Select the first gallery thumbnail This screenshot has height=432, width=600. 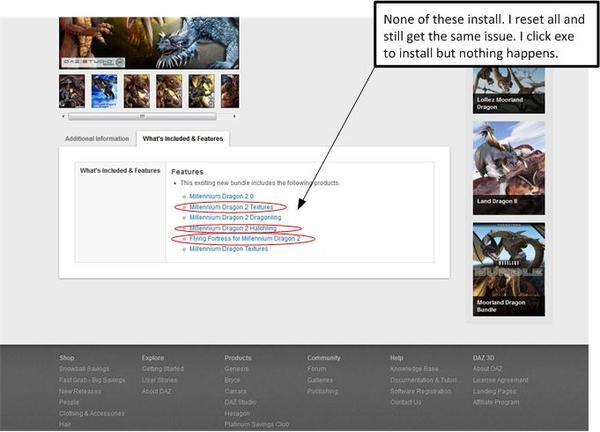(x=72, y=91)
